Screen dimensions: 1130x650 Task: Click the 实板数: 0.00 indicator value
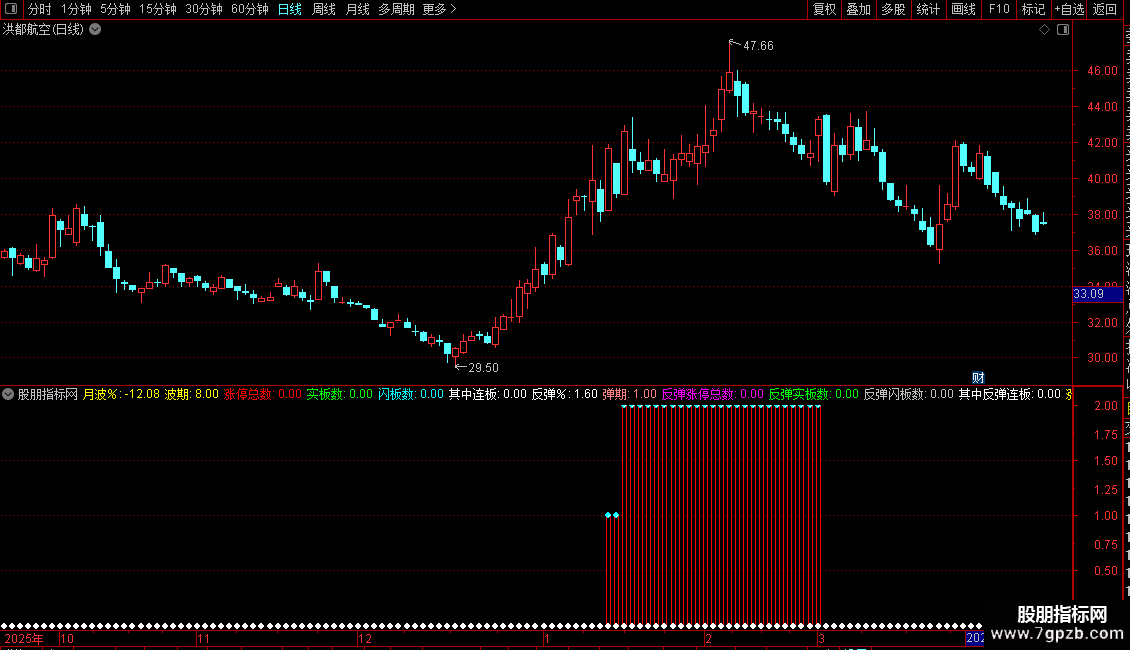[x=339, y=394]
